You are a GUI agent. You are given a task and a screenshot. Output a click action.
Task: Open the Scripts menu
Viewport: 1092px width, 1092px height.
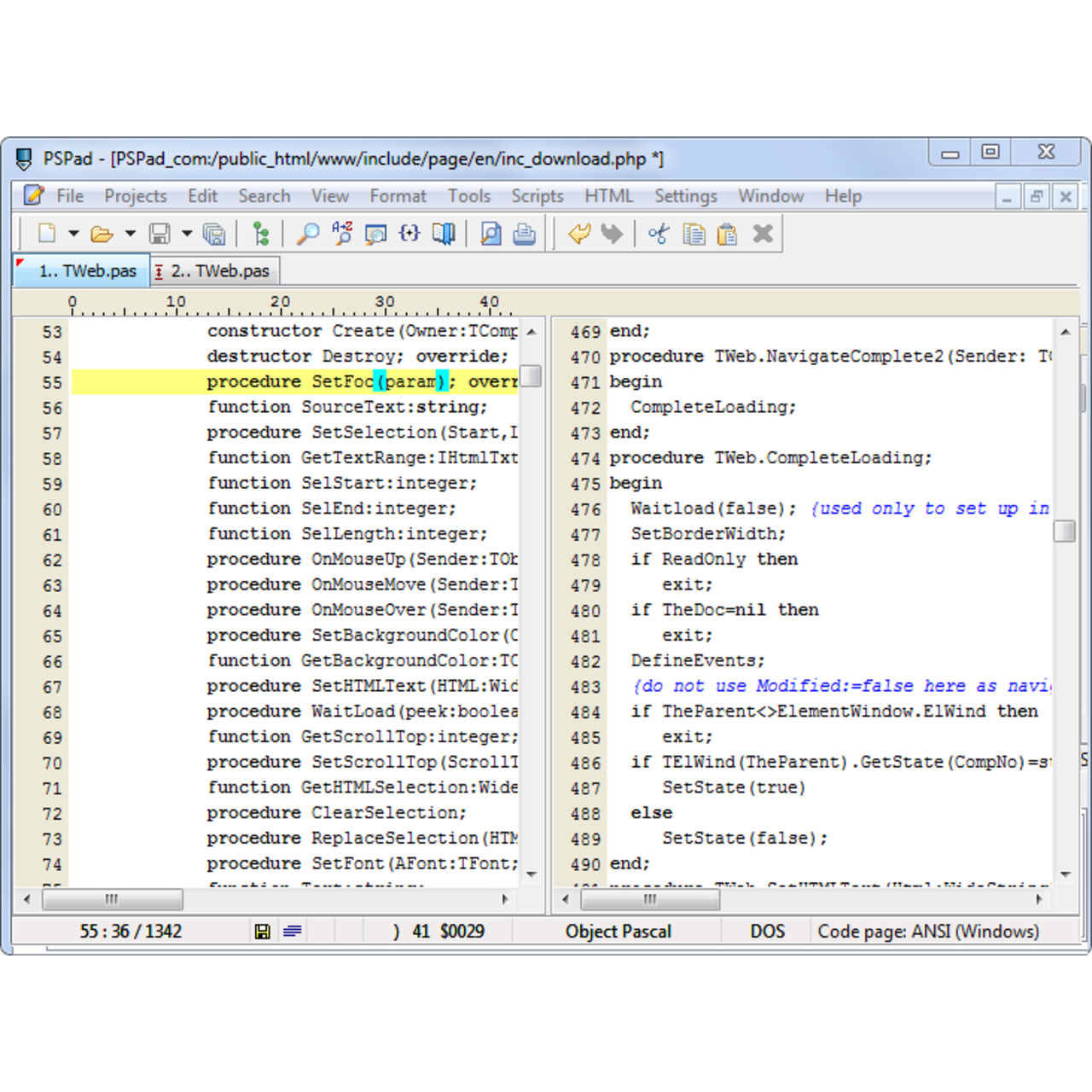[x=537, y=196]
